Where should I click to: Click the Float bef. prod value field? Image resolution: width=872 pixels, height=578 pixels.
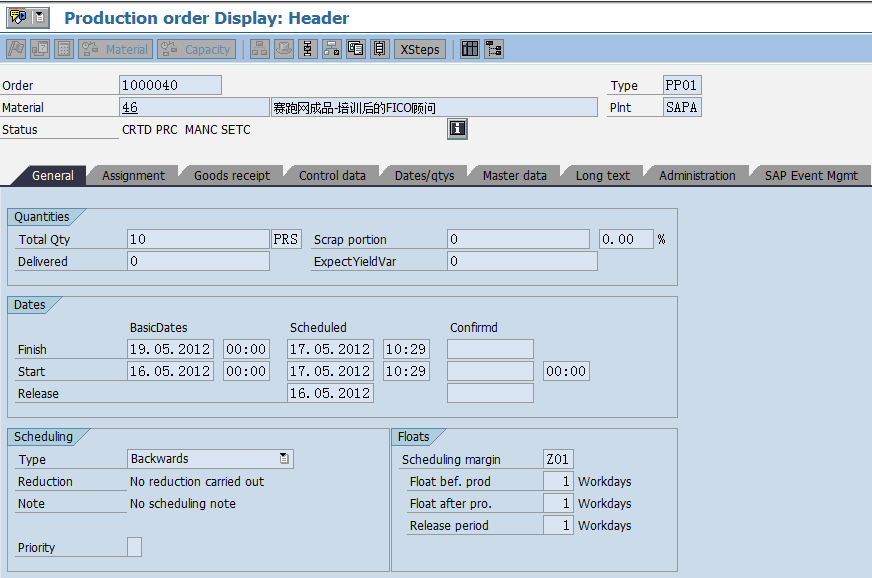tap(558, 481)
